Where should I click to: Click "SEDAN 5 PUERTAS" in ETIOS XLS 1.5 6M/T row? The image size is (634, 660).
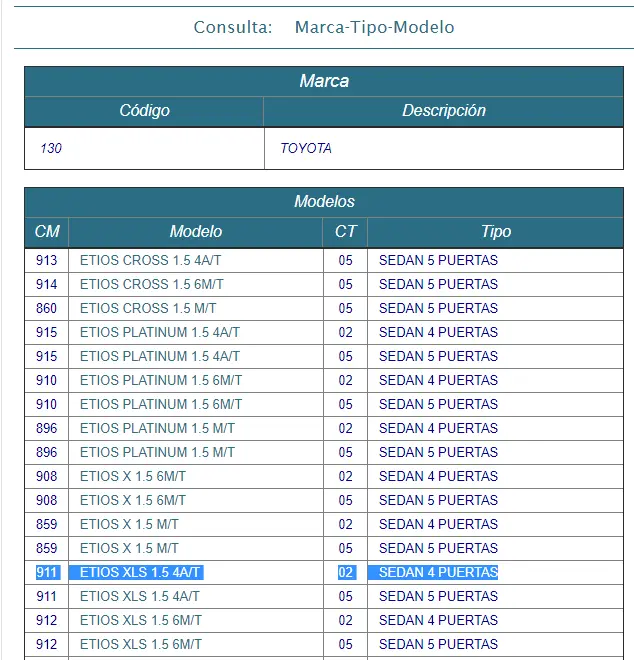pos(438,644)
